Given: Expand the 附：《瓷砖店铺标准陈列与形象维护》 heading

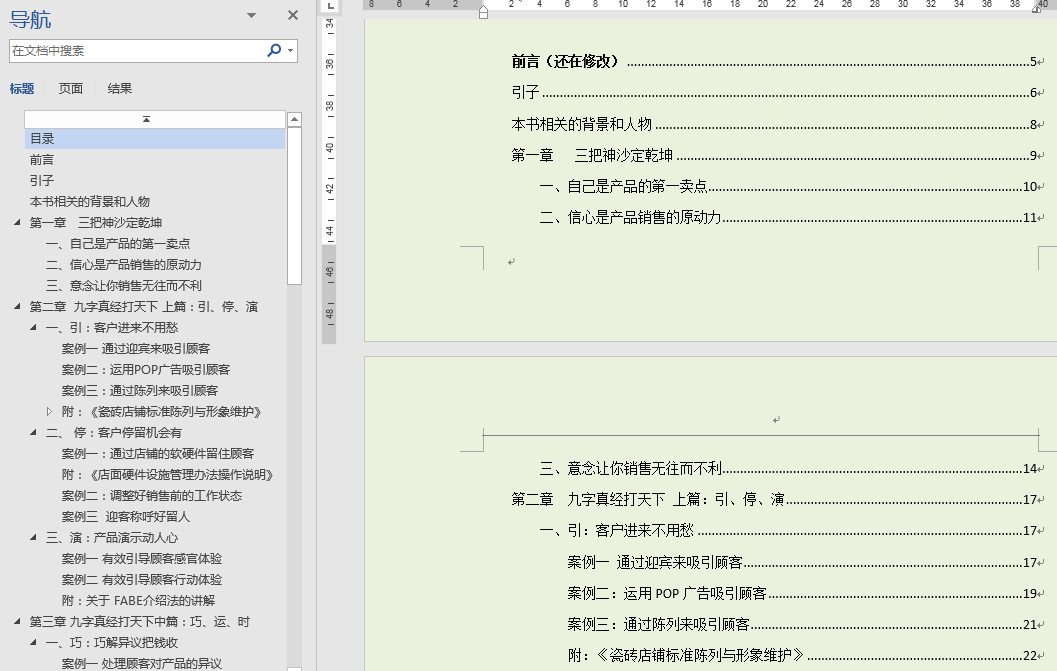Looking at the screenshot, I should click(50, 412).
